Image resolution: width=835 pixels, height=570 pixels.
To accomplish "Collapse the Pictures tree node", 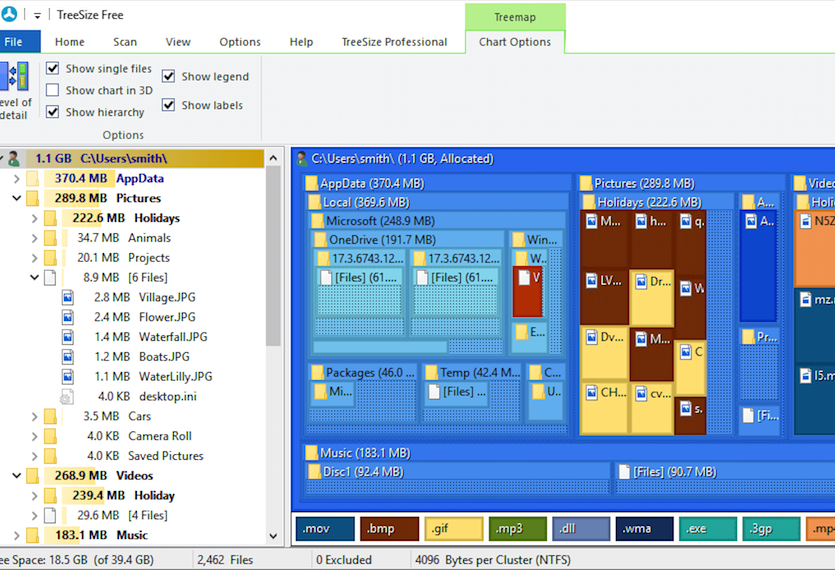I will (17, 198).
